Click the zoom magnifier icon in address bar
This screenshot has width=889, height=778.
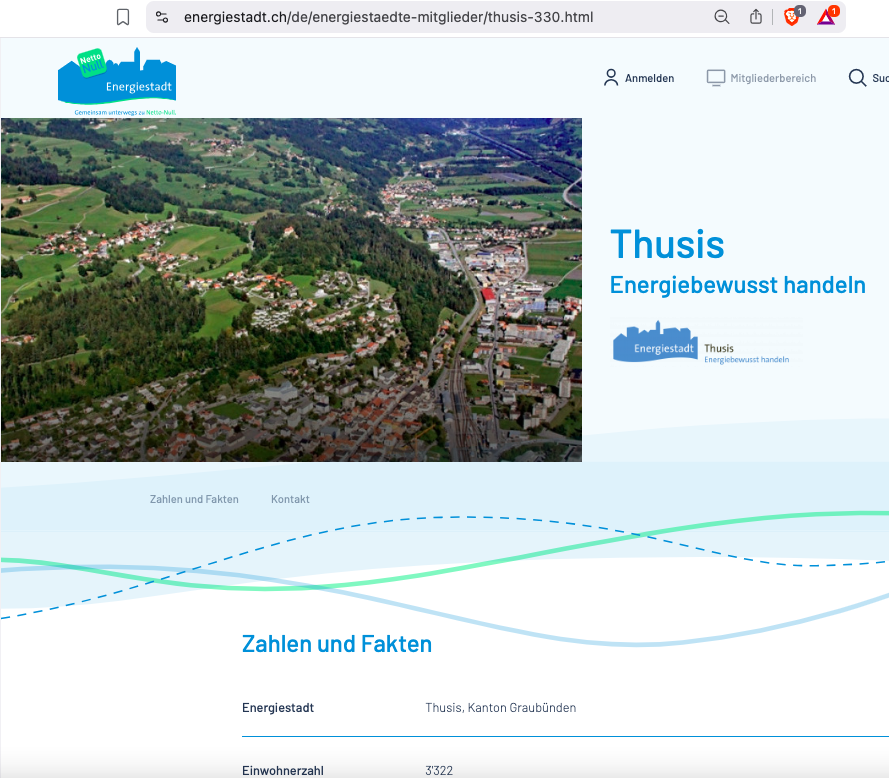click(x=721, y=17)
